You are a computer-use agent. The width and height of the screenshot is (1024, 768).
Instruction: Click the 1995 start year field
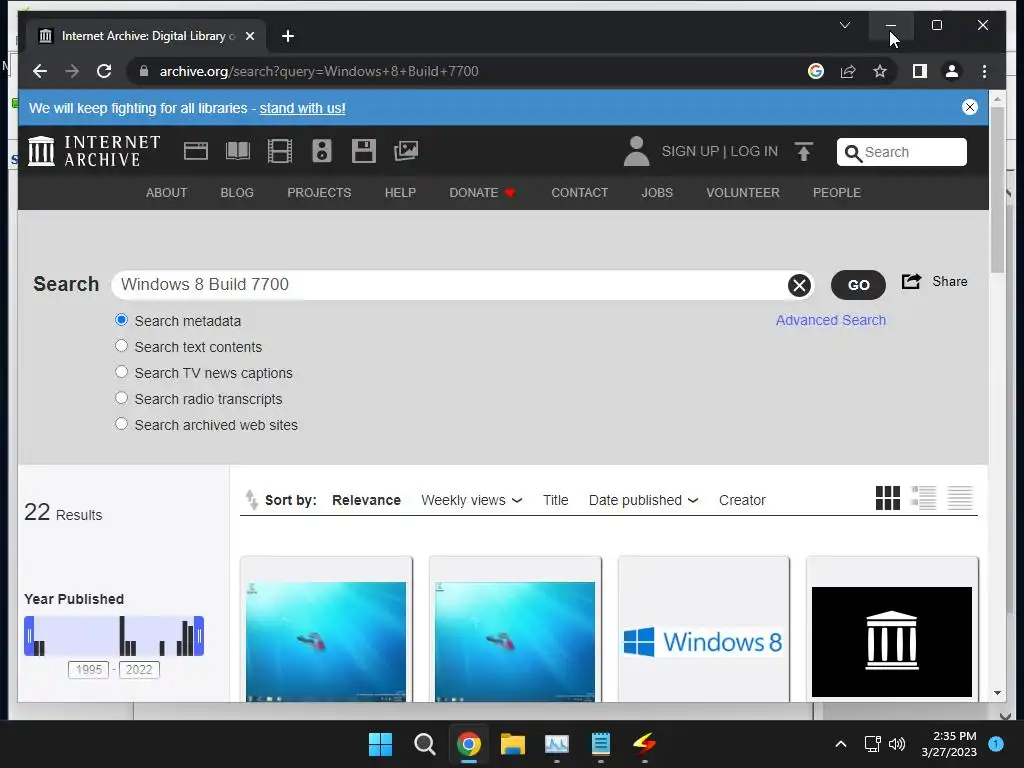(89, 669)
